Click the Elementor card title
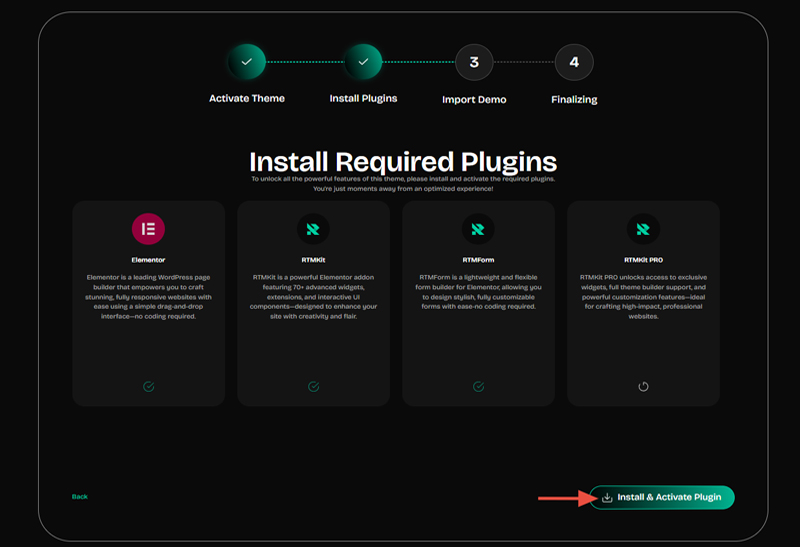This screenshot has width=800, height=547. coord(148,260)
